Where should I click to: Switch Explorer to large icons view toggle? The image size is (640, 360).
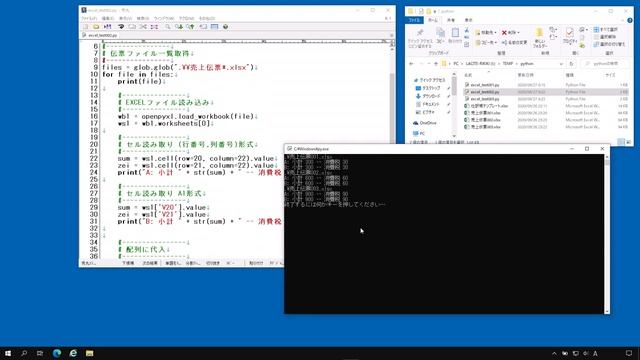pos(629,142)
